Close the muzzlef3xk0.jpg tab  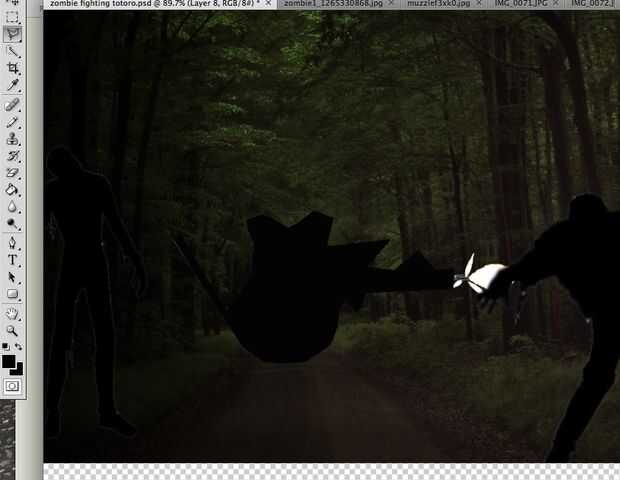tap(479, 3)
